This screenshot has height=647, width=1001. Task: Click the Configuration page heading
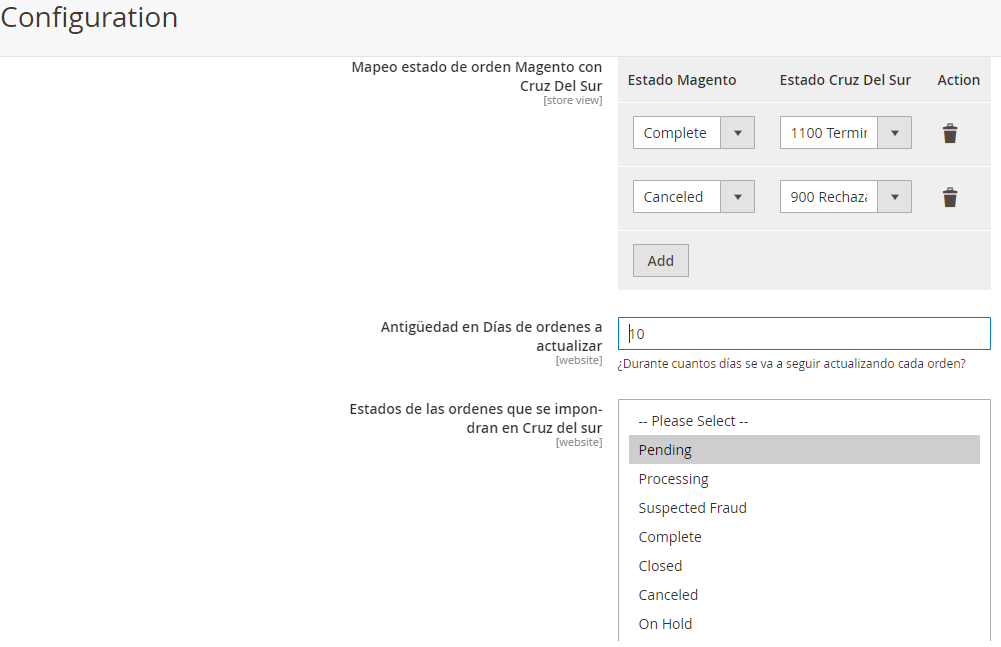point(89,18)
